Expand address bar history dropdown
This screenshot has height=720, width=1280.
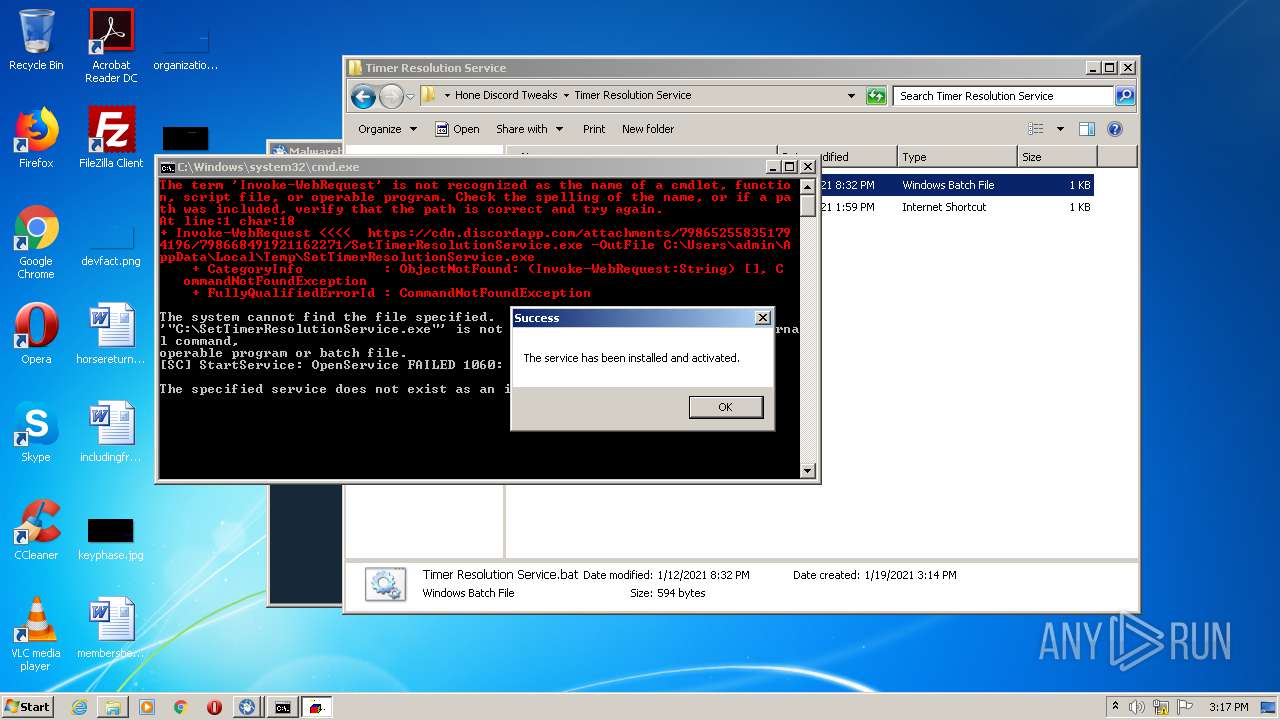click(x=851, y=96)
